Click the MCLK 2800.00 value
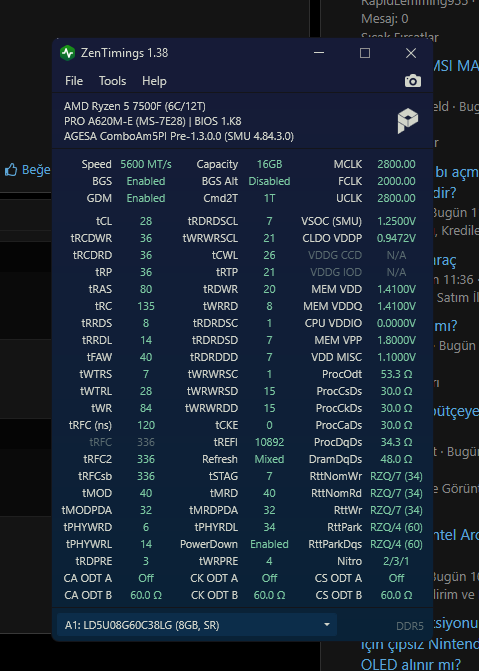 pos(396,164)
